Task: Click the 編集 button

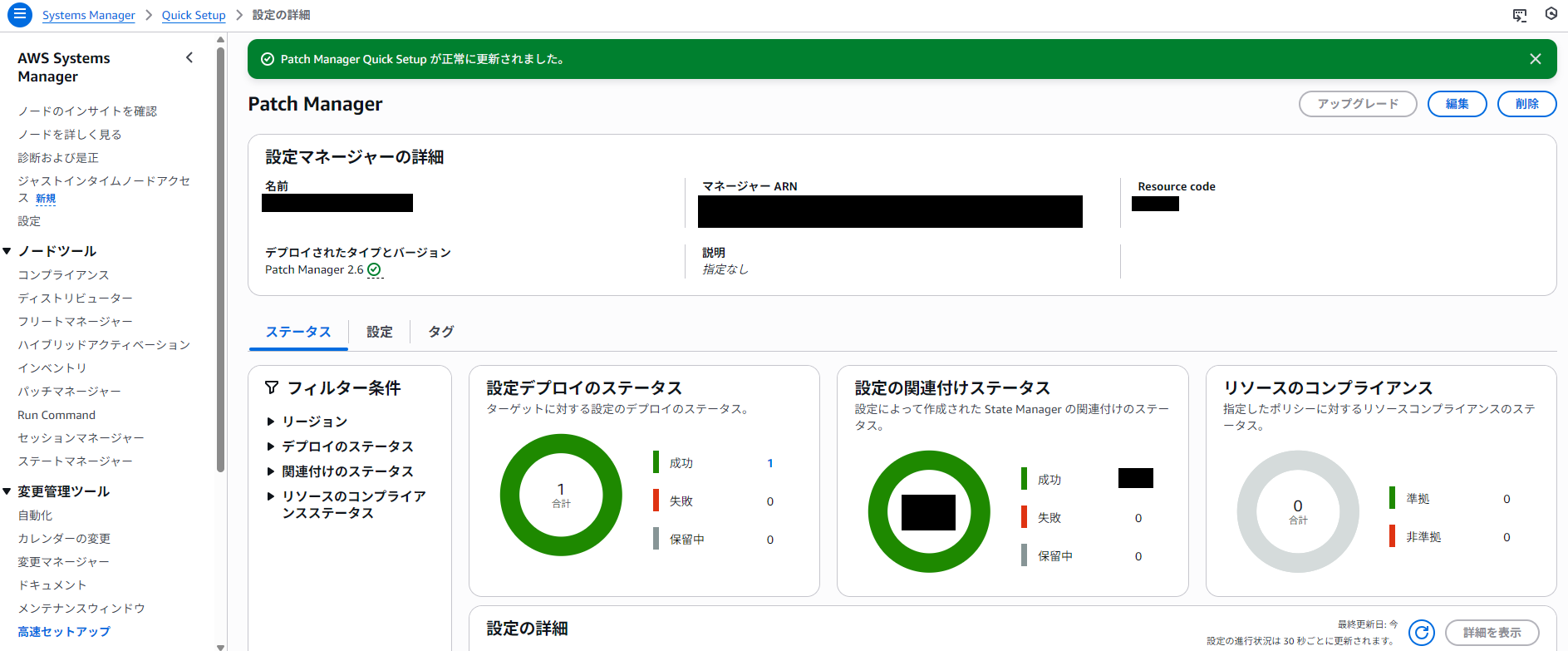Action: [1457, 104]
